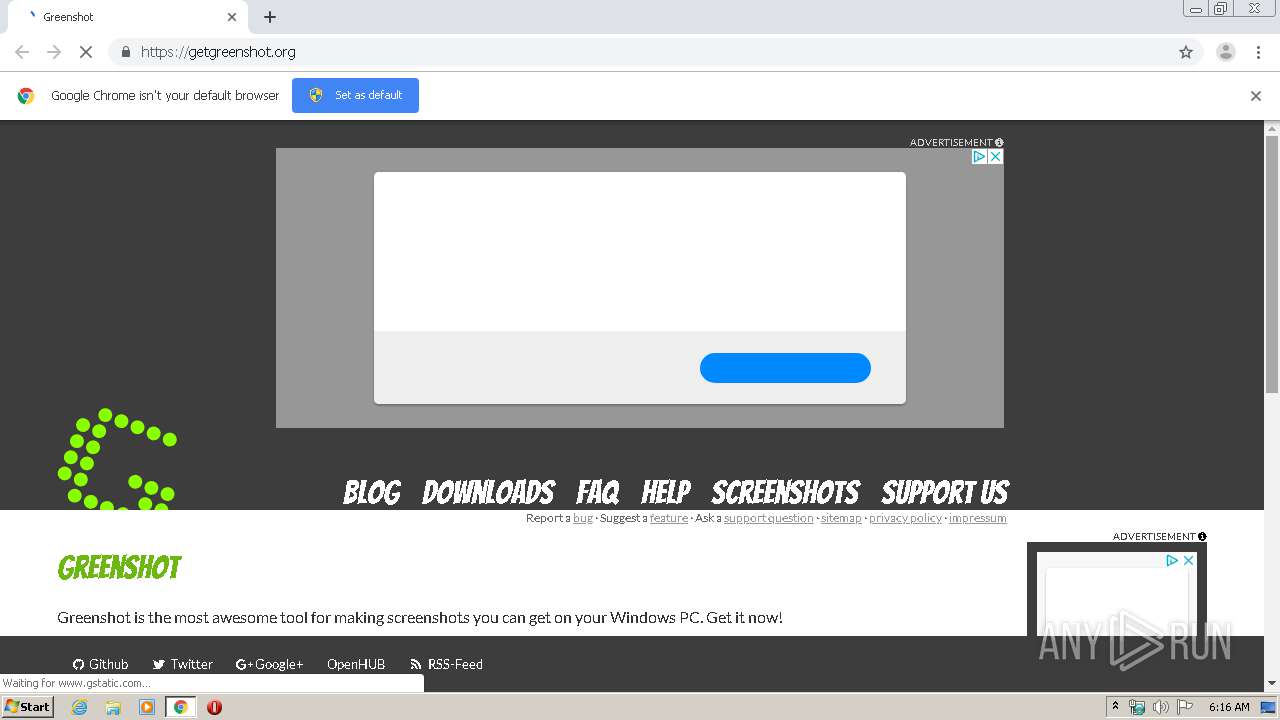Click the feature suggestion link
Image resolution: width=1280 pixels, height=720 pixels.
click(x=669, y=518)
